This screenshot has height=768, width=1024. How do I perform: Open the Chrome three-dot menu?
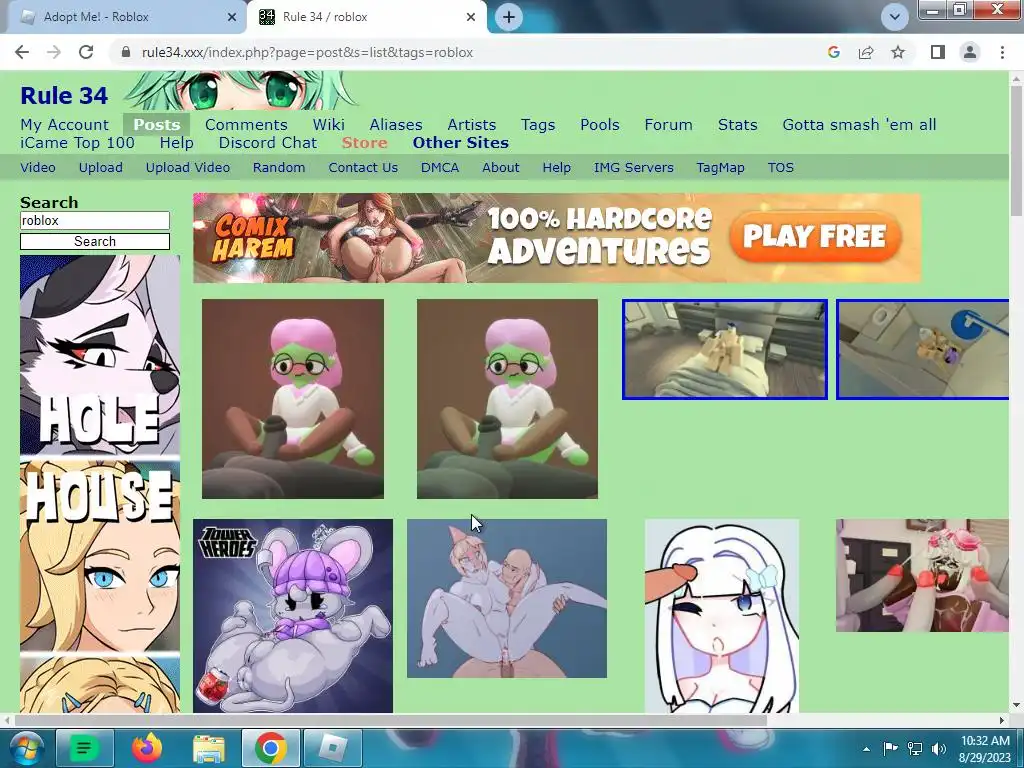[1002, 52]
